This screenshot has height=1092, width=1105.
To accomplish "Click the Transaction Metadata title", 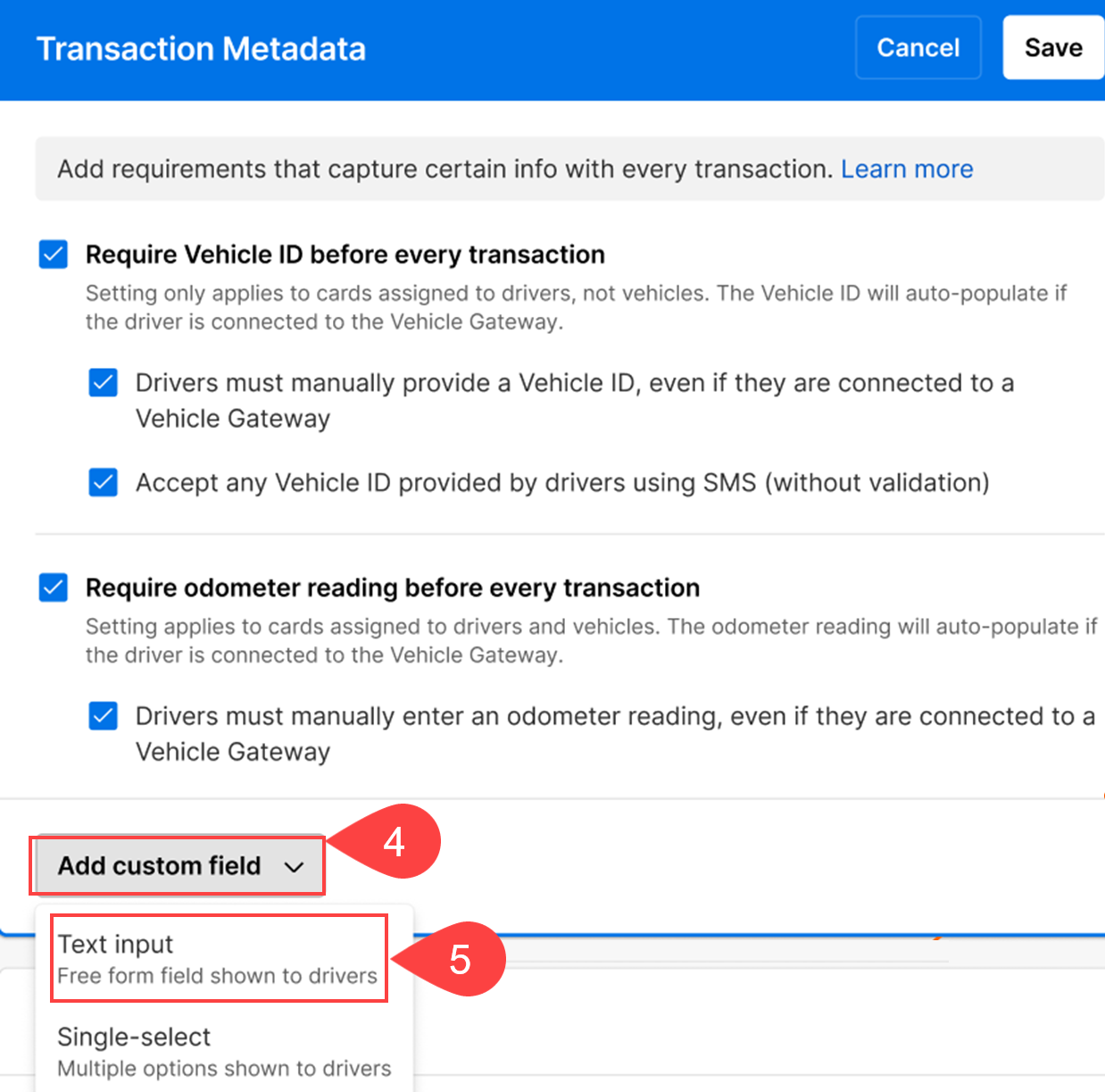I will coord(201,49).
